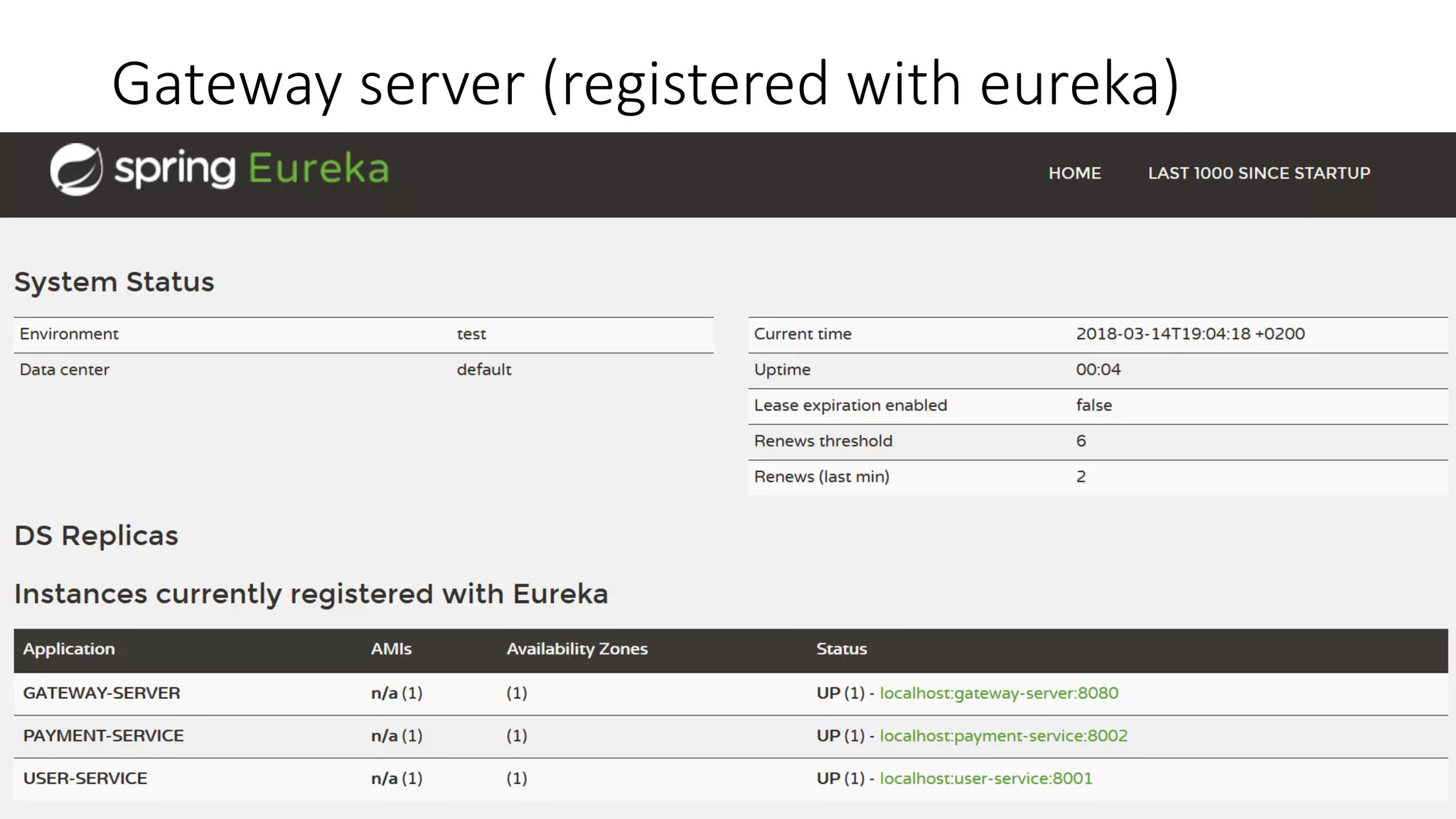This screenshot has width=1456, height=819.
Task: Select availability zone (1) in GATEWAY-SERVER row
Action: coord(517,693)
